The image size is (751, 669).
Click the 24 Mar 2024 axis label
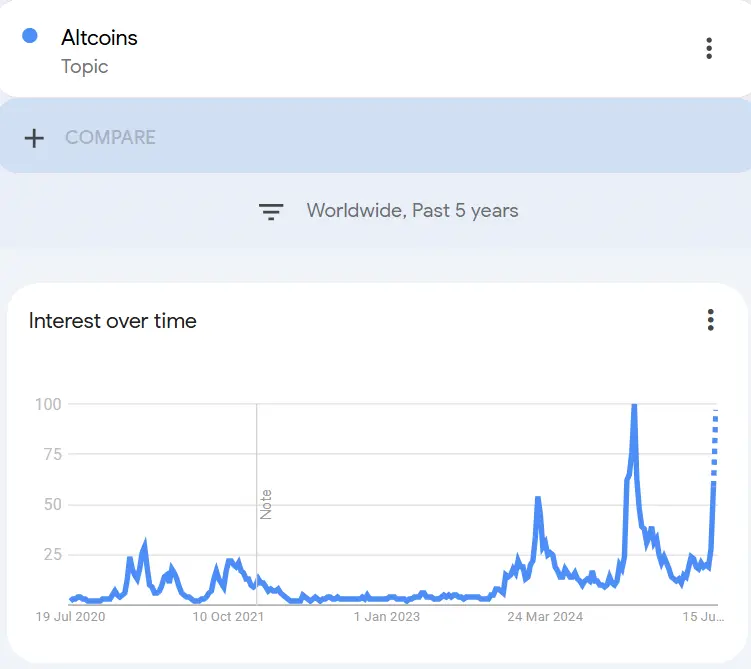point(545,616)
